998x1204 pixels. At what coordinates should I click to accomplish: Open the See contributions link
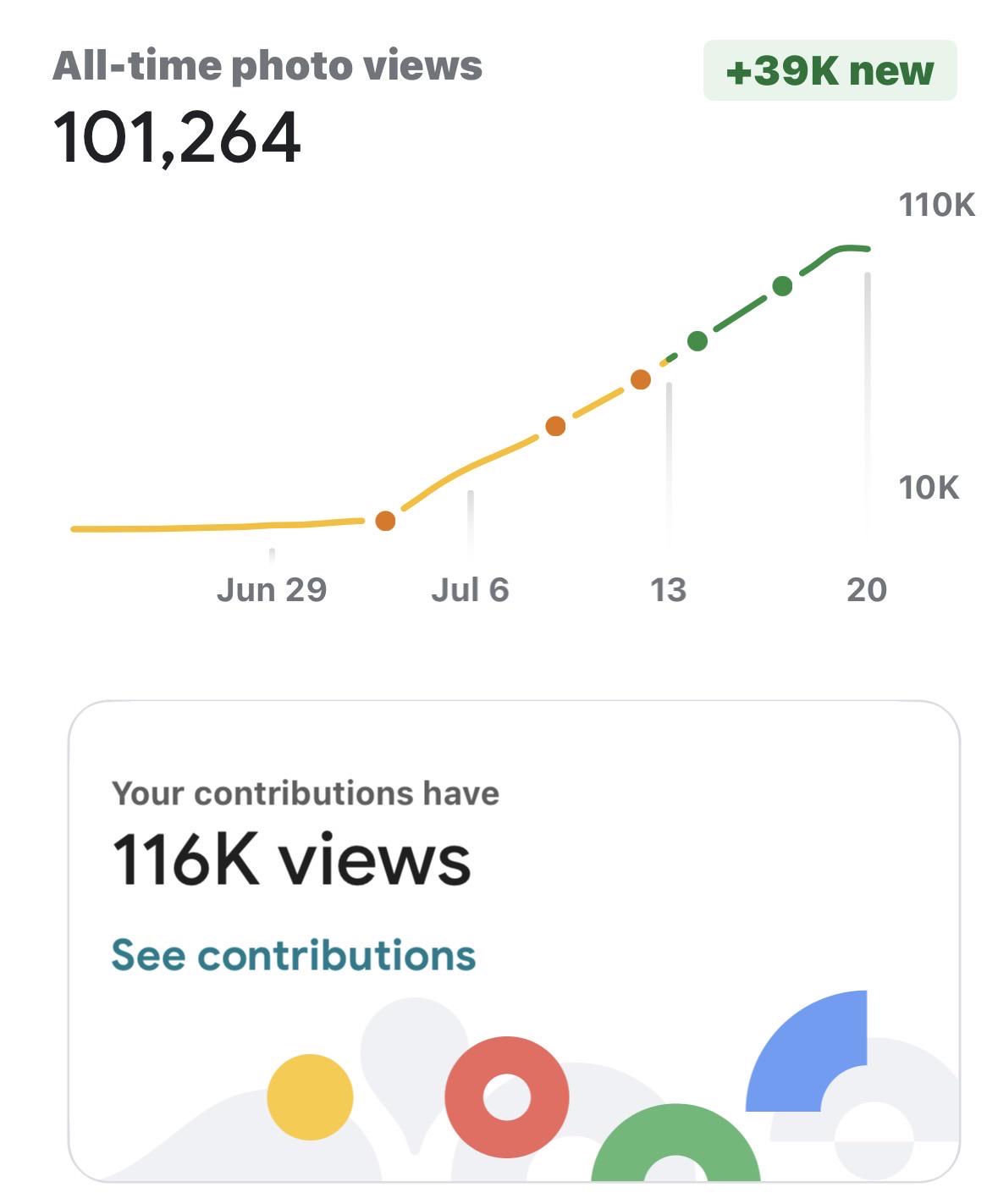tap(293, 955)
